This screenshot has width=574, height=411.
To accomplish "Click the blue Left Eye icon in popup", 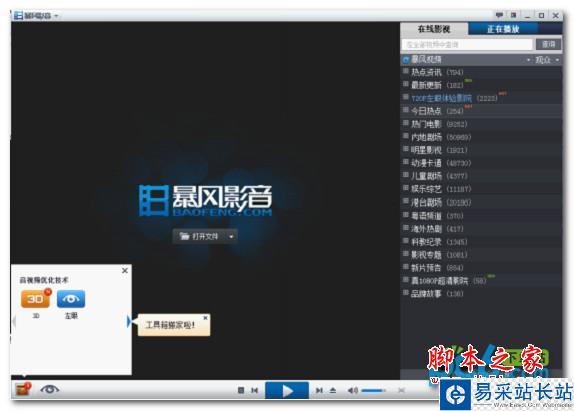I will pyautogui.click(x=71, y=299).
